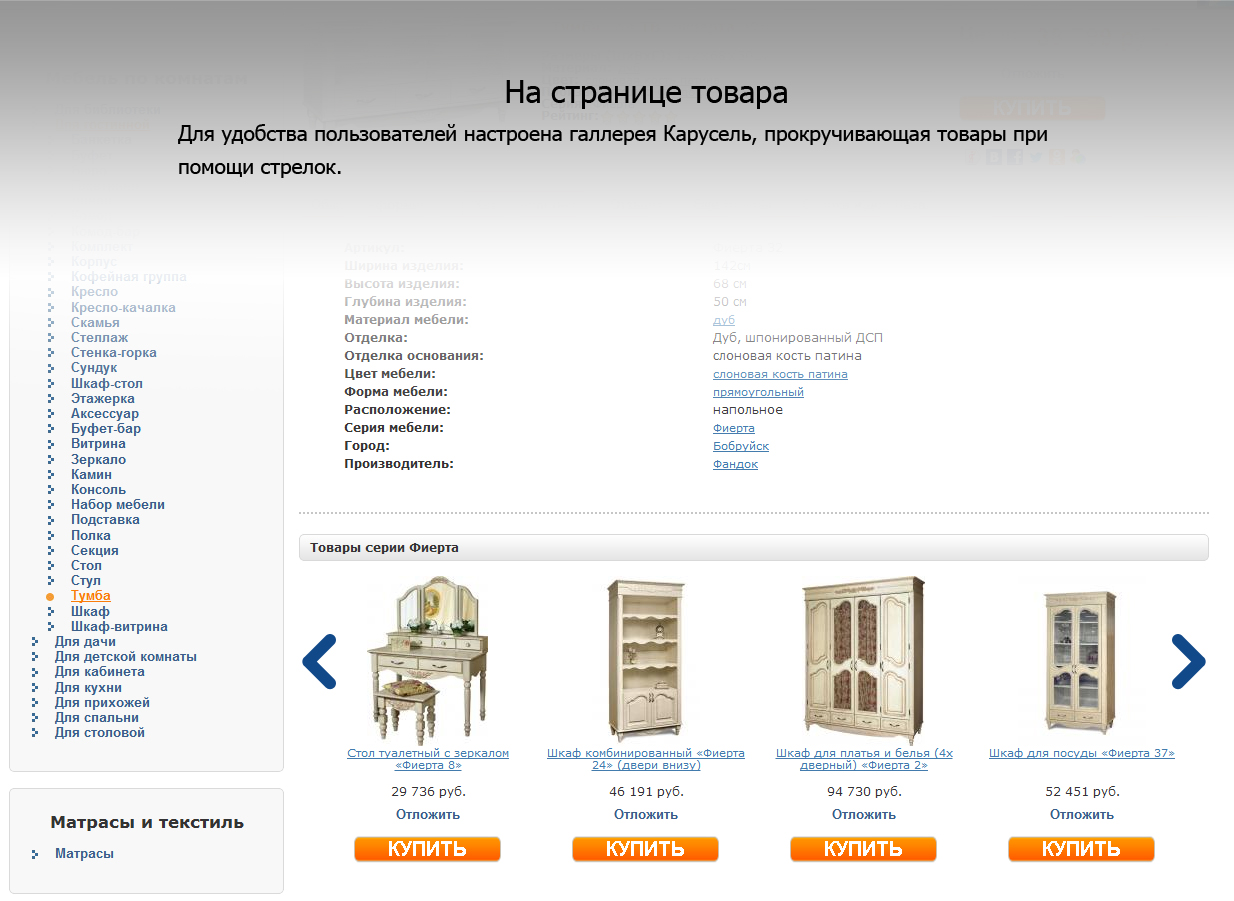1234x901 pixels.
Task: Click bullet icon next to Для дачи
Action: point(35,642)
